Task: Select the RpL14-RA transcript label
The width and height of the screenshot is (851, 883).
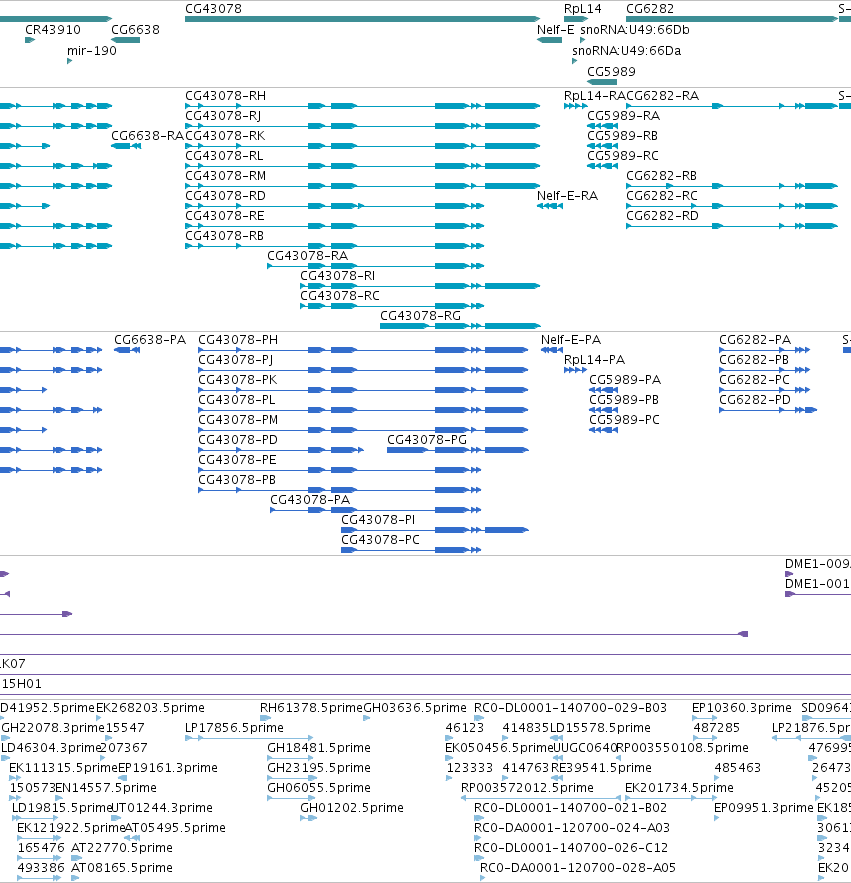Action: coord(595,96)
